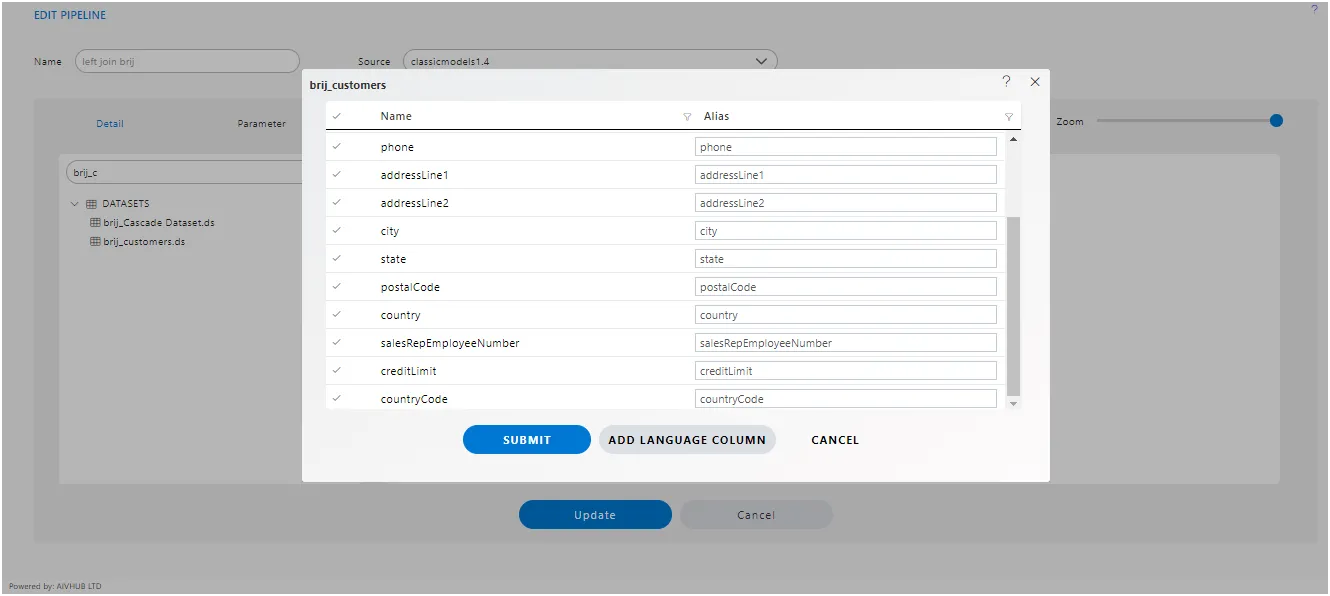Collapse the DATASETS tree node

[75, 204]
